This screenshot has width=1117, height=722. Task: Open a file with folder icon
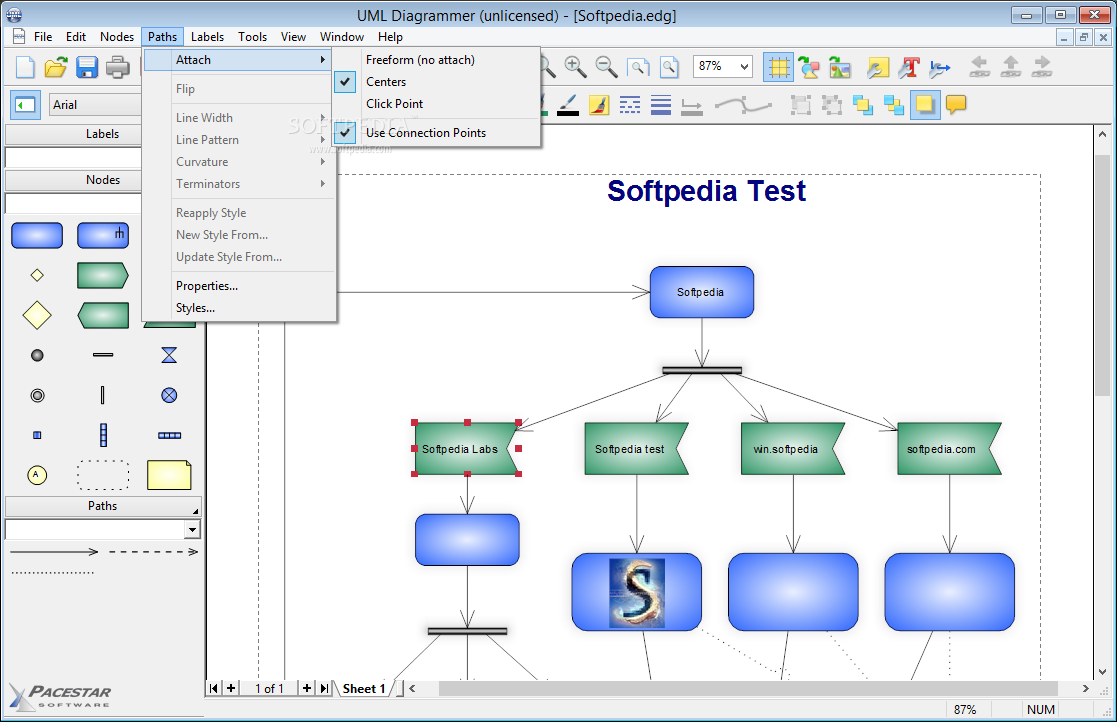pyautogui.click(x=56, y=67)
